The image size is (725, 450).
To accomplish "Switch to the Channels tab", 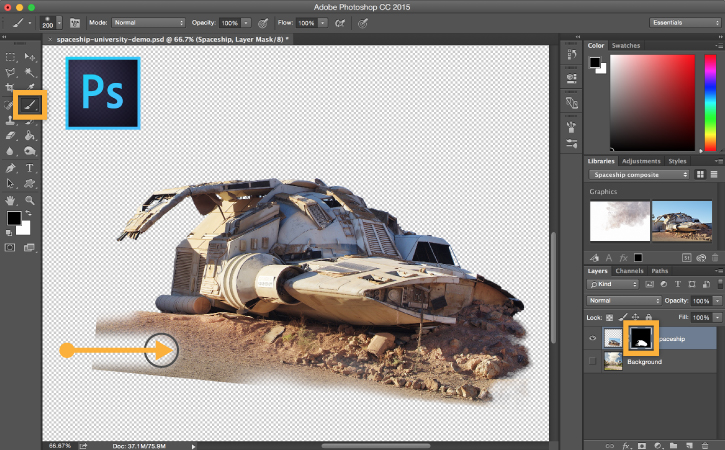I will (x=629, y=271).
